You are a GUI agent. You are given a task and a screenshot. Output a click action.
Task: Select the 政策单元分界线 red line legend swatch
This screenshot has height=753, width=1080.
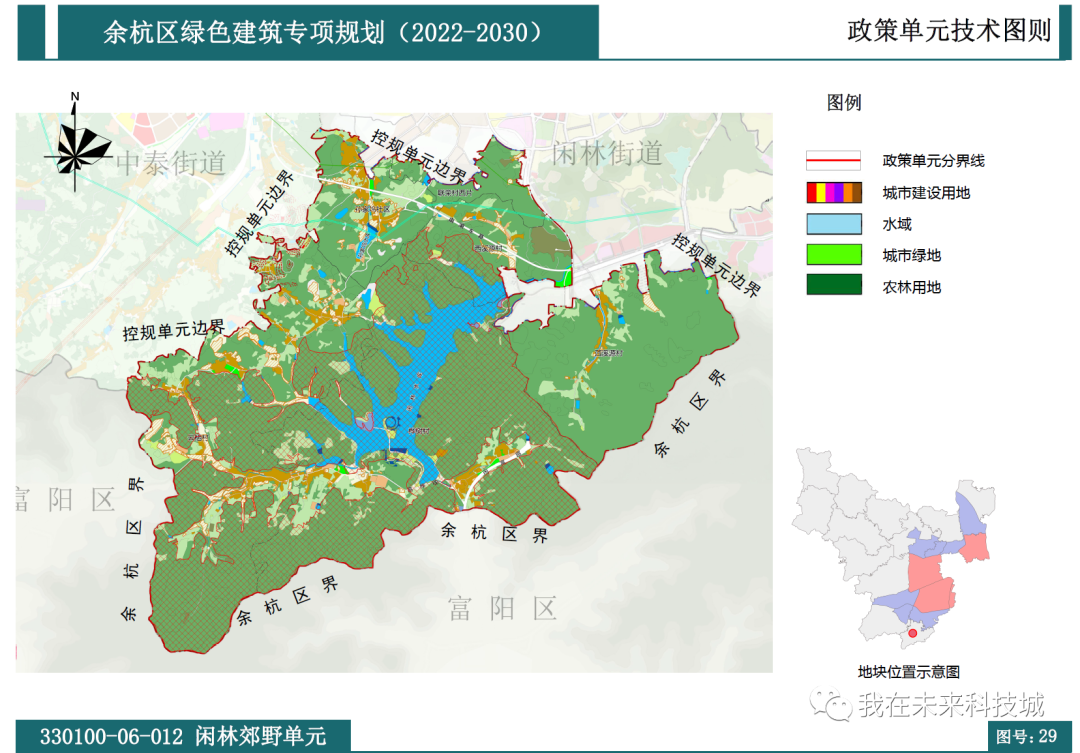tap(833, 161)
